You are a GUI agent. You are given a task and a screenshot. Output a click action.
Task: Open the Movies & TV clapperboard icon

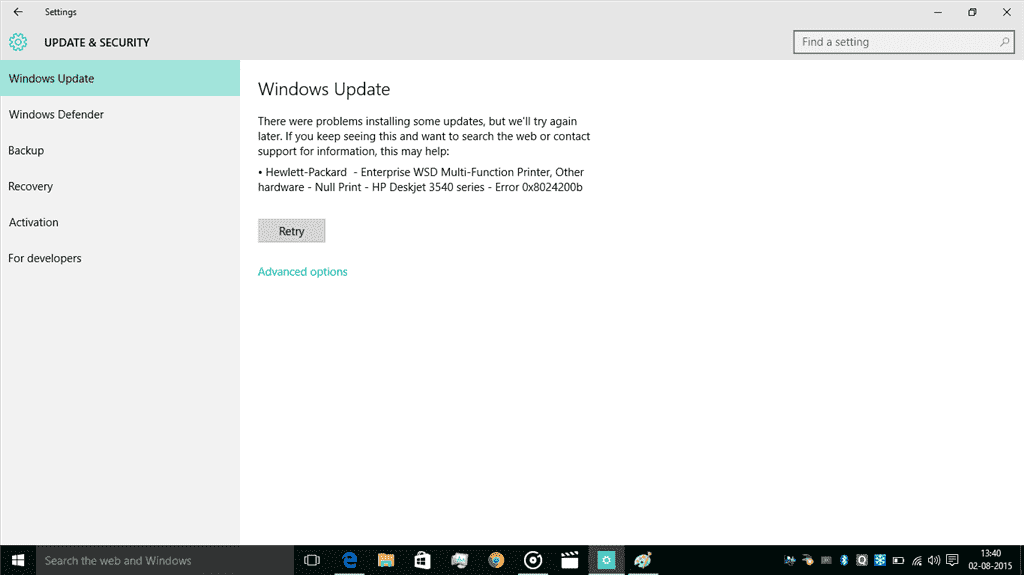point(569,561)
